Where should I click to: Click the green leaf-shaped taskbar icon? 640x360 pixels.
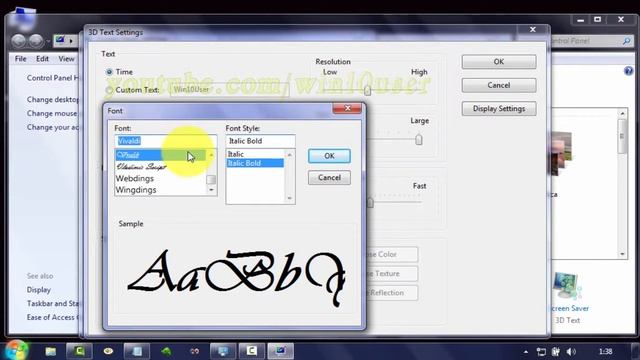tap(166, 351)
